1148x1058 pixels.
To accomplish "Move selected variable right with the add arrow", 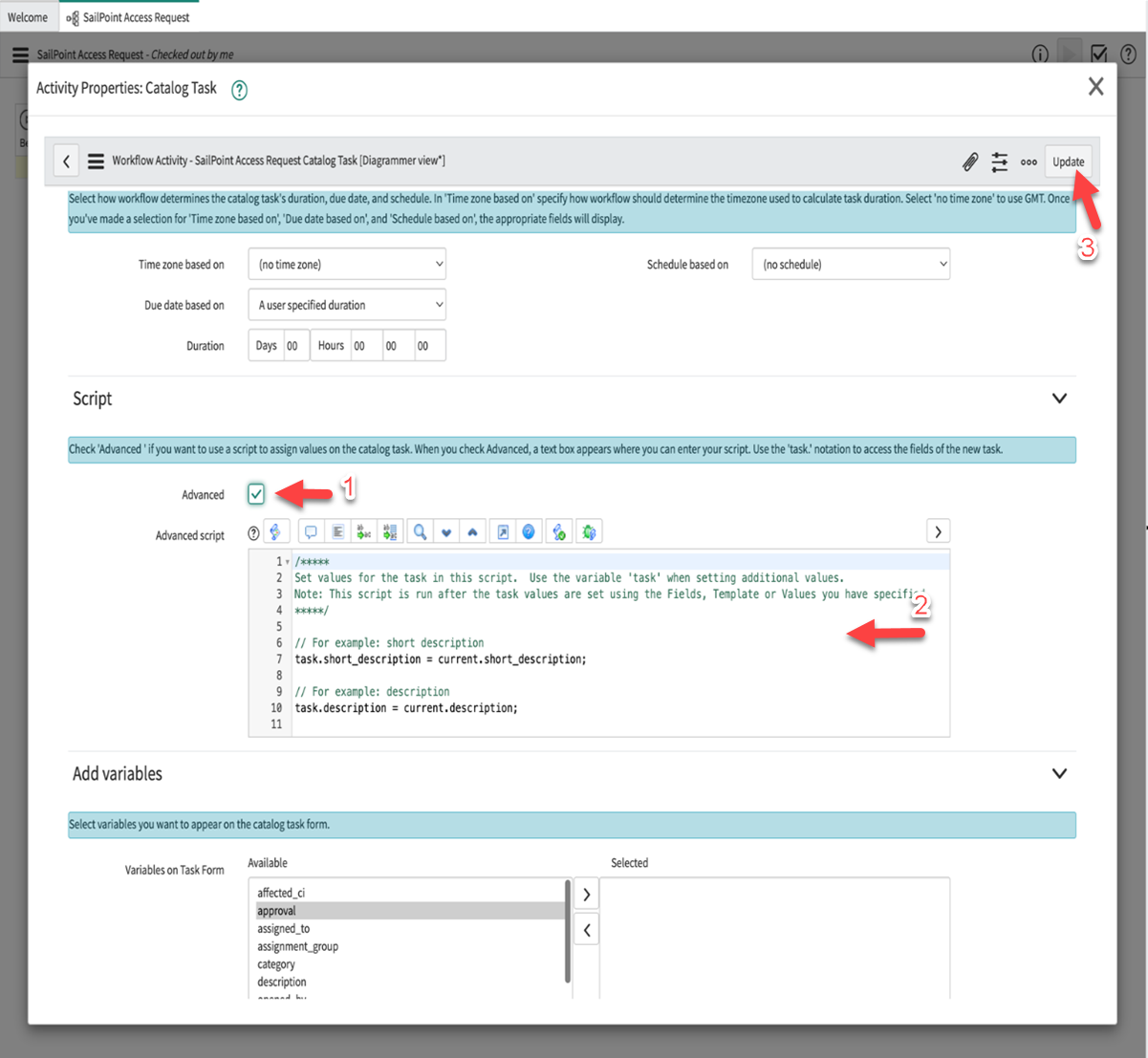I will [x=587, y=895].
